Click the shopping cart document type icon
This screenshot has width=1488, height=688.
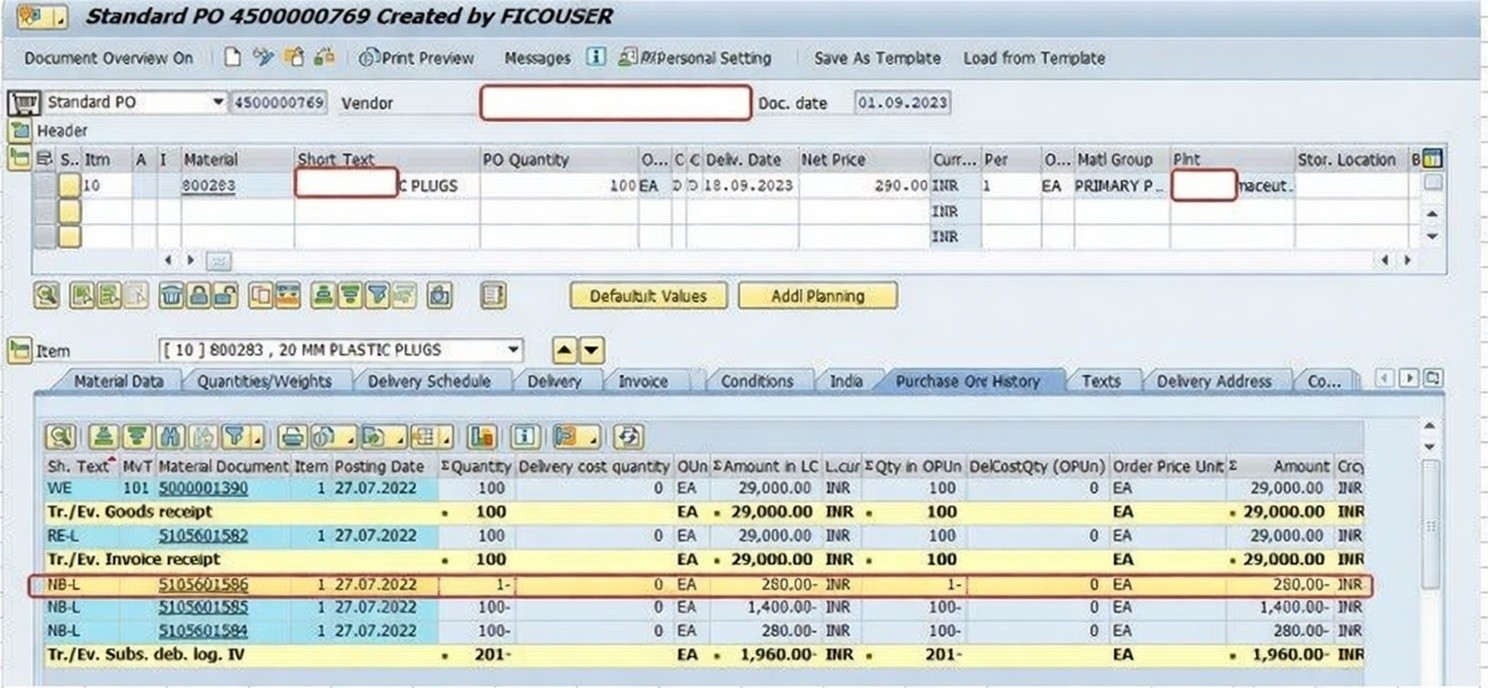[24, 103]
